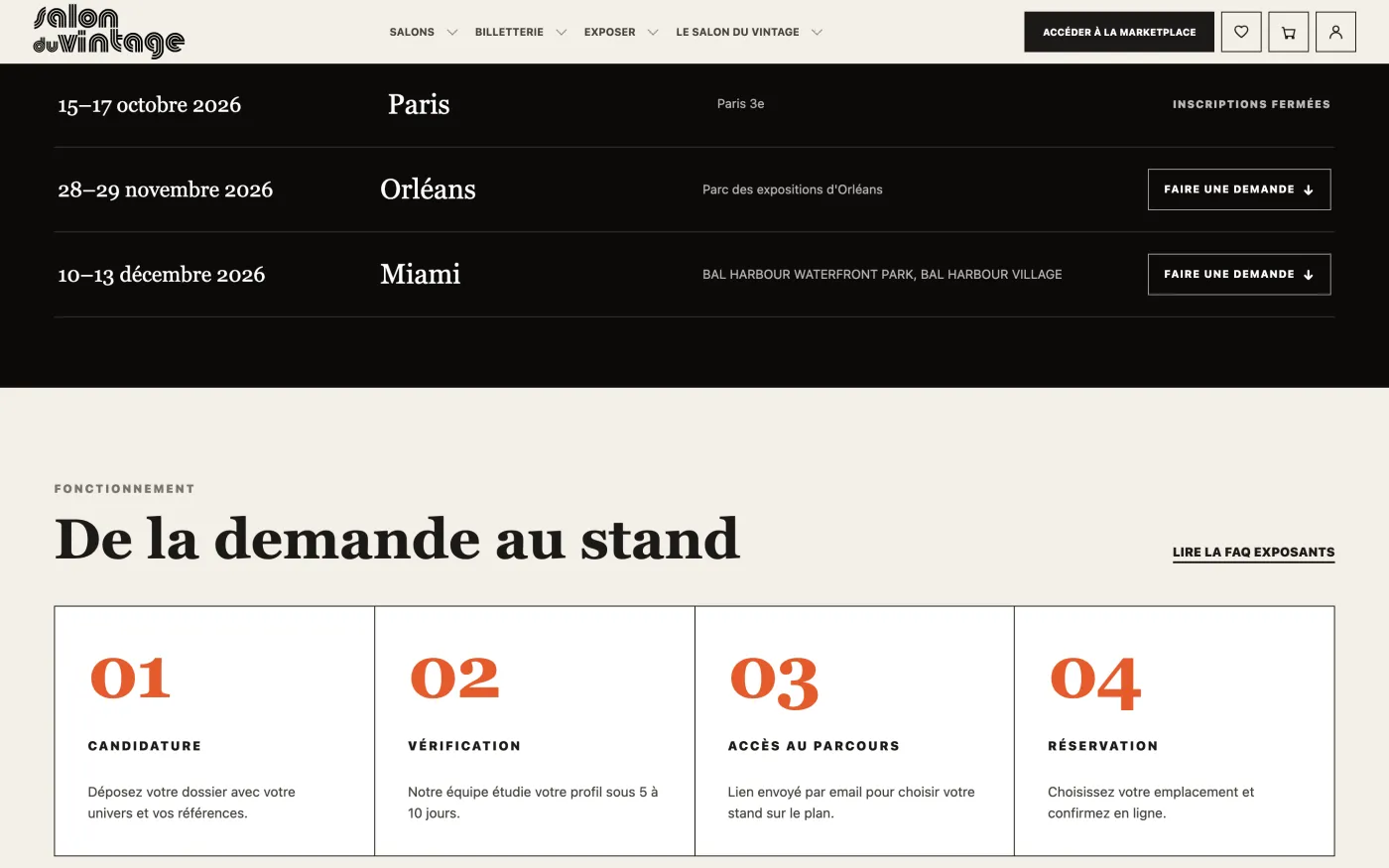This screenshot has height=868, width=1389.
Task: Click the Bal Harbour Waterfront Park venue
Action: [882, 275]
